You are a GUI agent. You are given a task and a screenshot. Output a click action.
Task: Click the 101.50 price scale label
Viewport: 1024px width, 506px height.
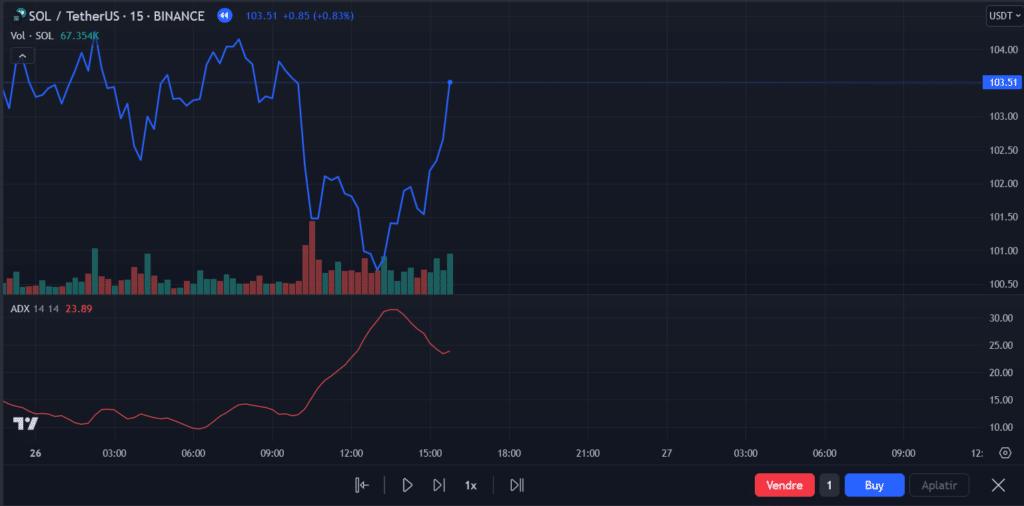1003,217
